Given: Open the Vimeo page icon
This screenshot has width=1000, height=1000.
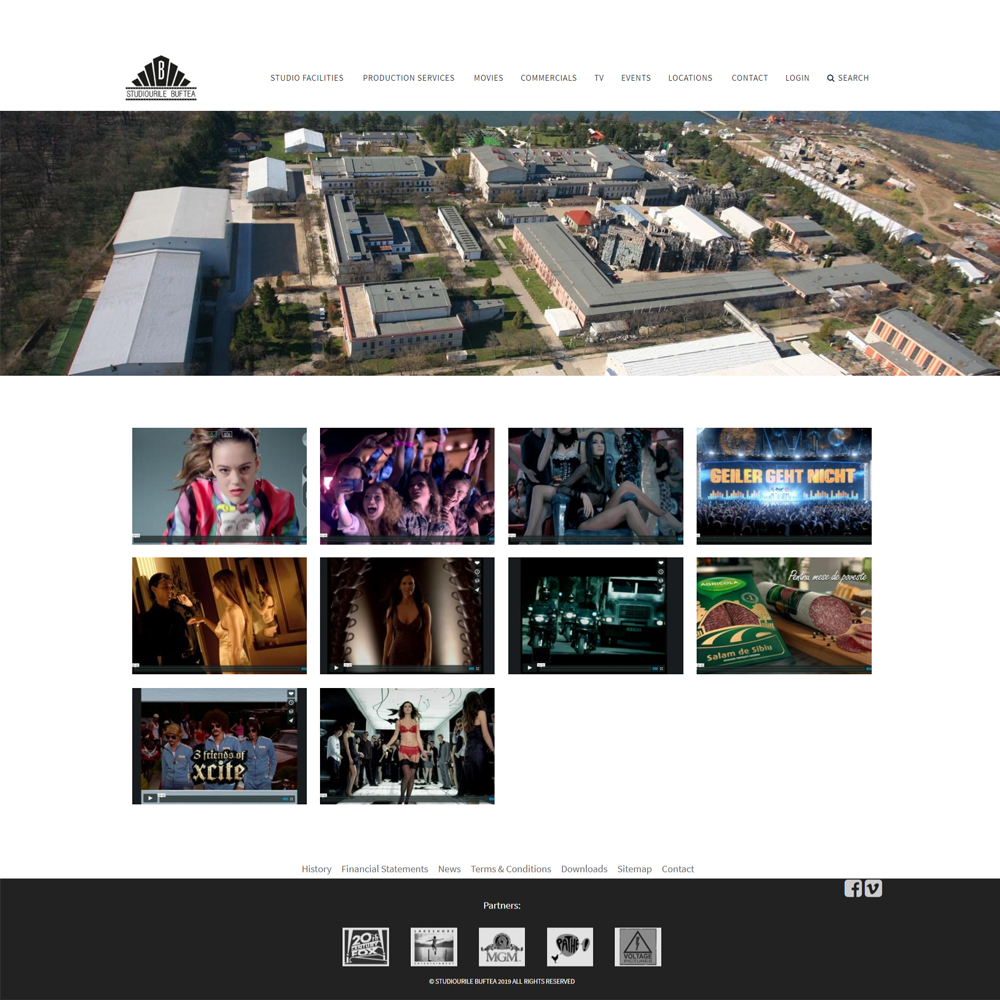Looking at the screenshot, I should coord(873,888).
